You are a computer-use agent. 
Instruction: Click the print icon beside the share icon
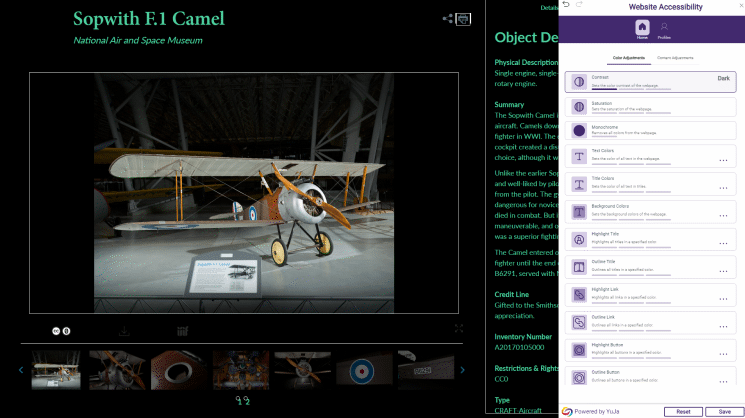tap(463, 19)
